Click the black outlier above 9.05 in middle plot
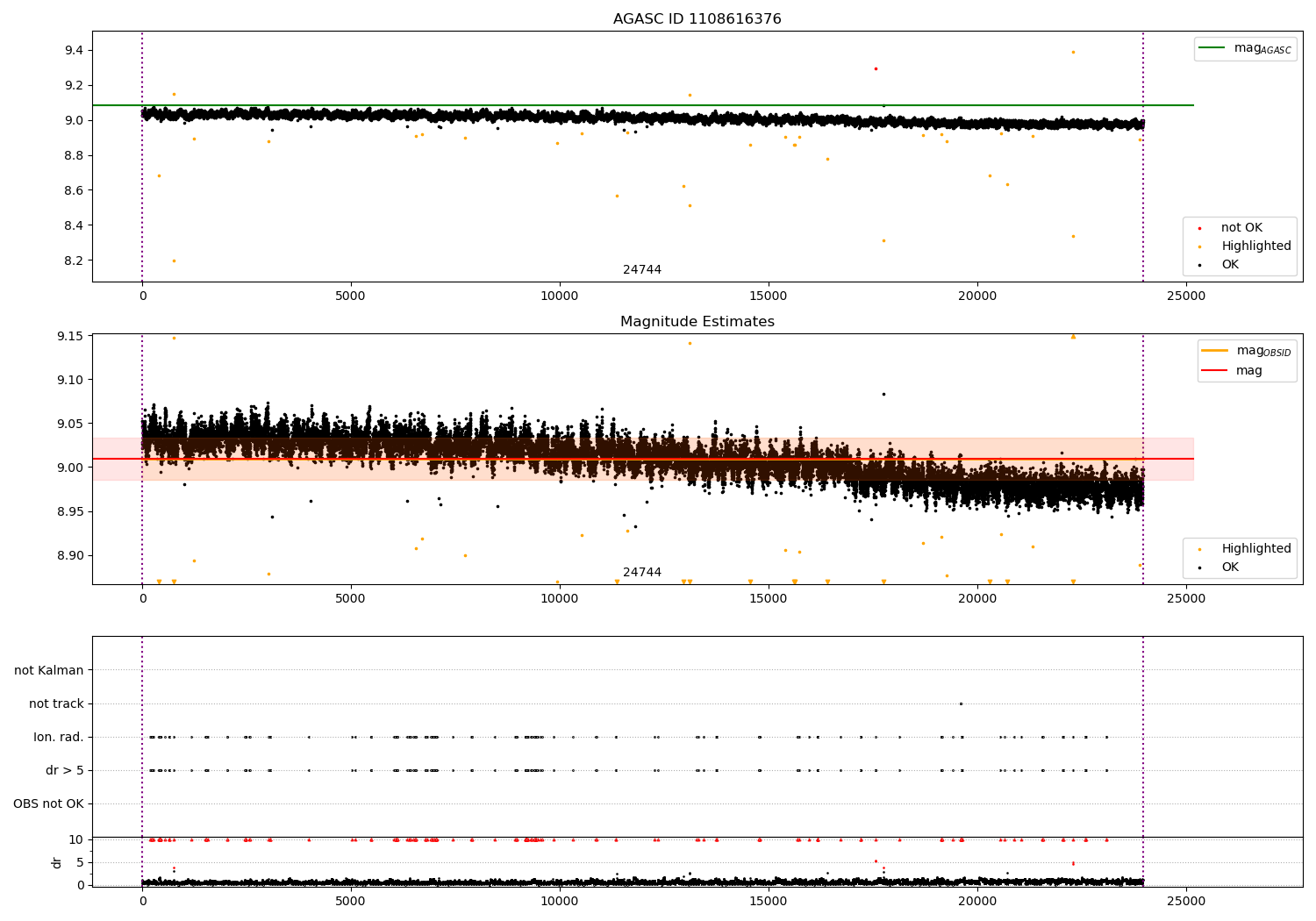Image resolution: width=1316 pixels, height=921 pixels. tap(883, 394)
